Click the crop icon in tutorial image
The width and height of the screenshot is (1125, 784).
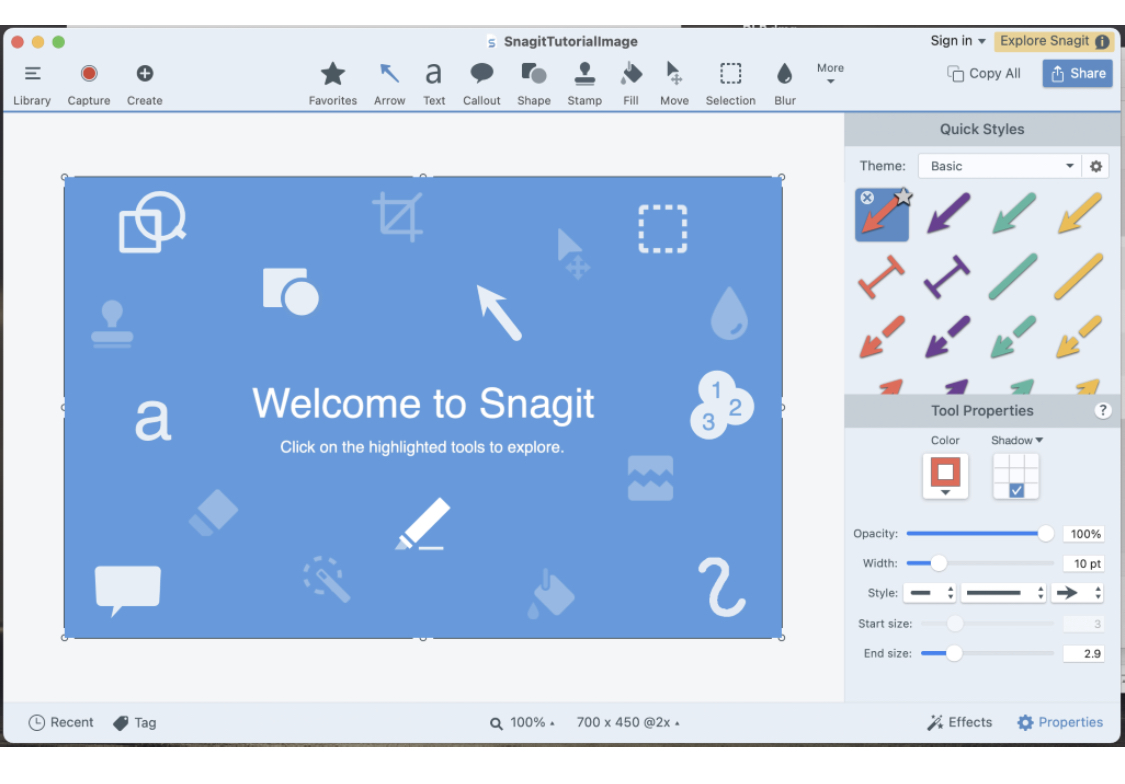pos(397,216)
